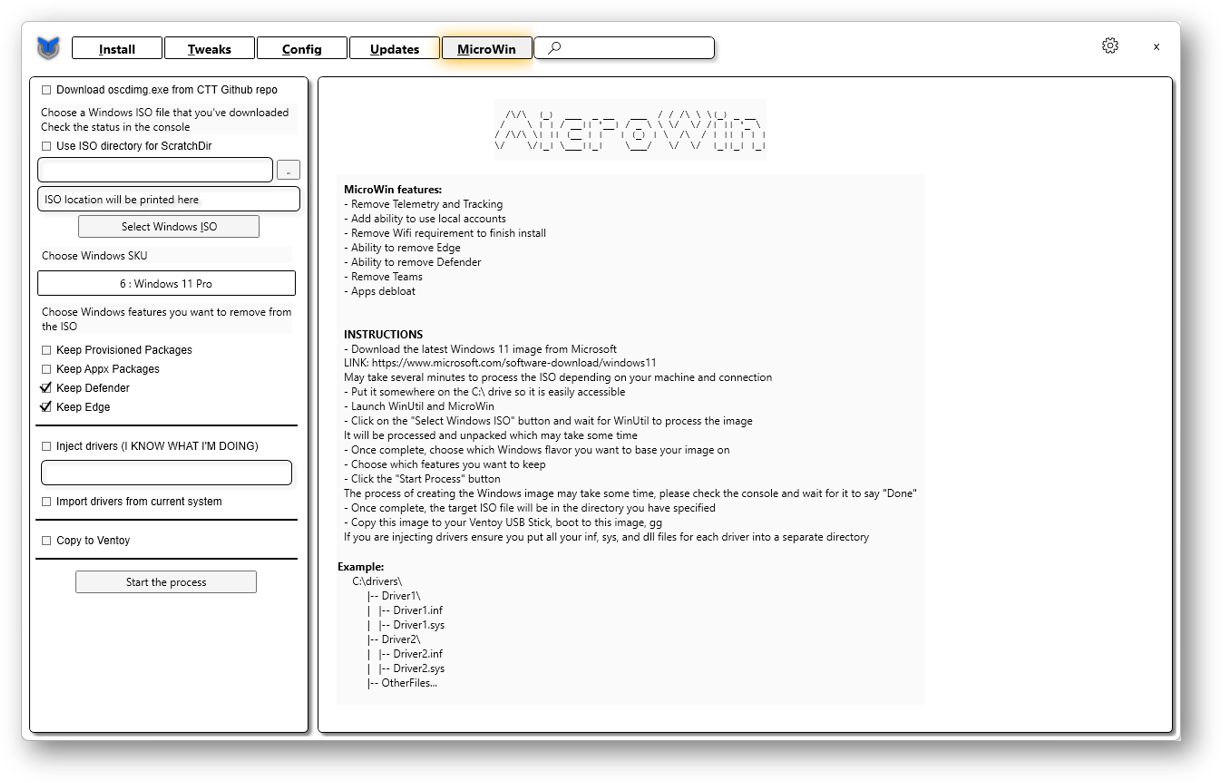
Task: Click the 'Driver1.inf' example entry
Action: [418, 610]
